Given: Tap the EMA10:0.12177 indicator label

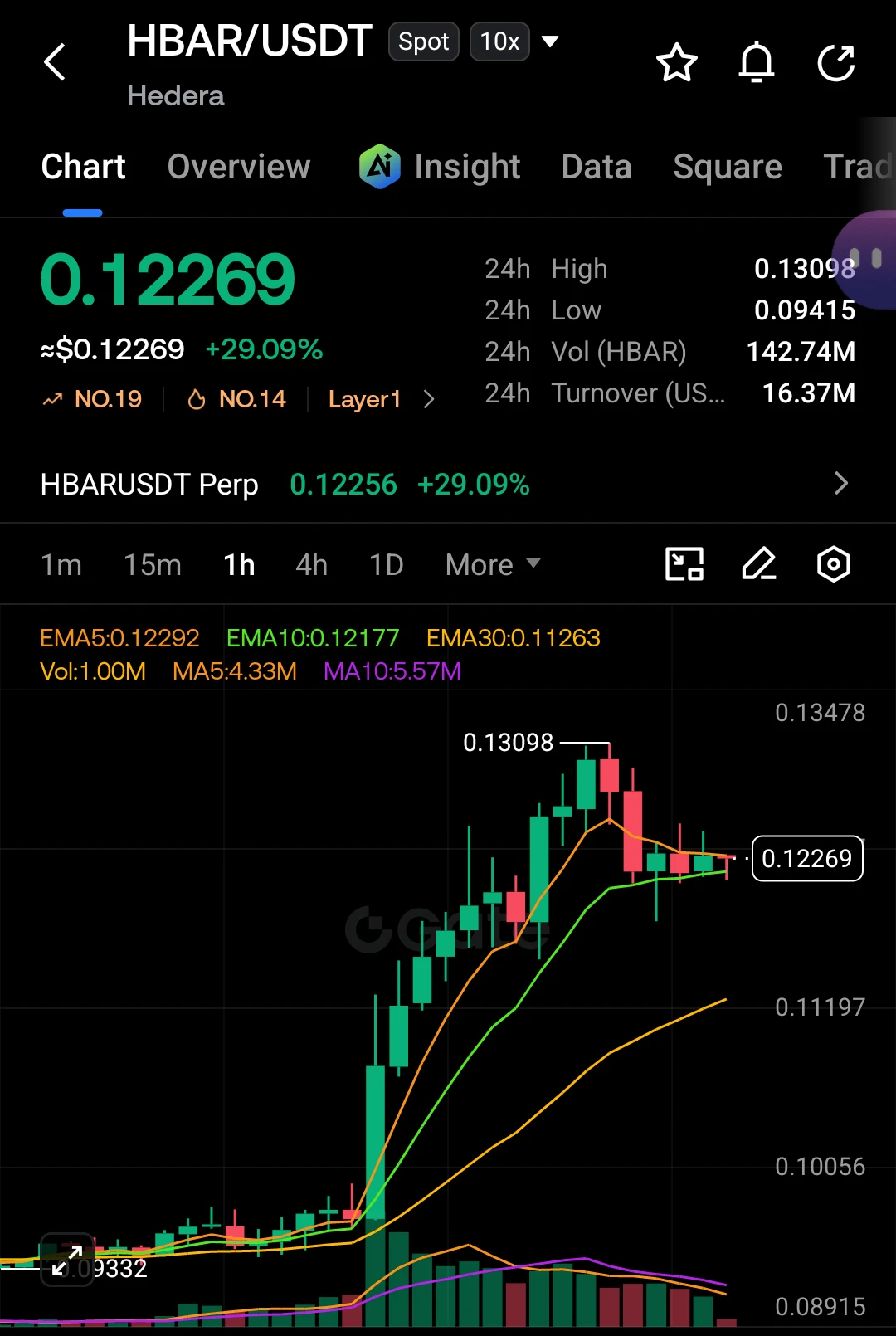Looking at the screenshot, I should tap(313, 638).
